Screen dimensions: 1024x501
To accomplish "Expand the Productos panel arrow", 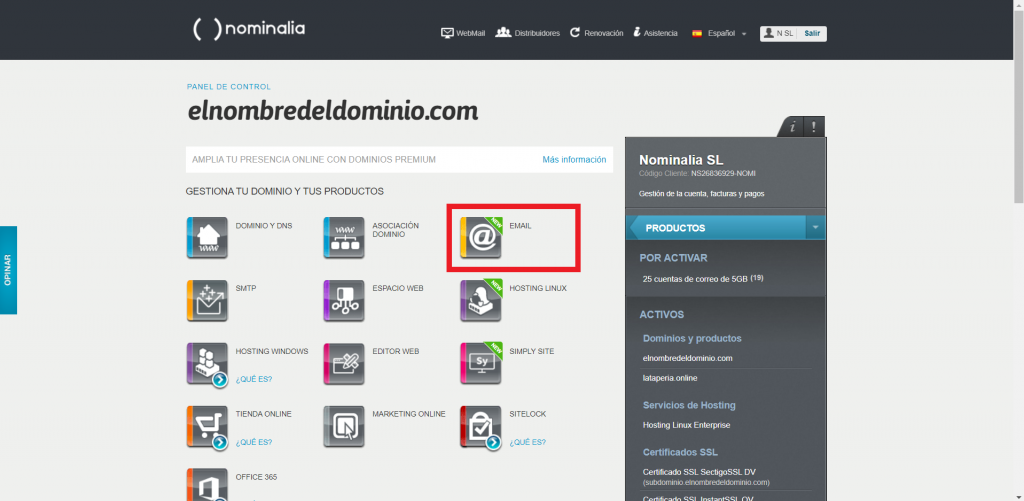I will click(x=816, y=228).
